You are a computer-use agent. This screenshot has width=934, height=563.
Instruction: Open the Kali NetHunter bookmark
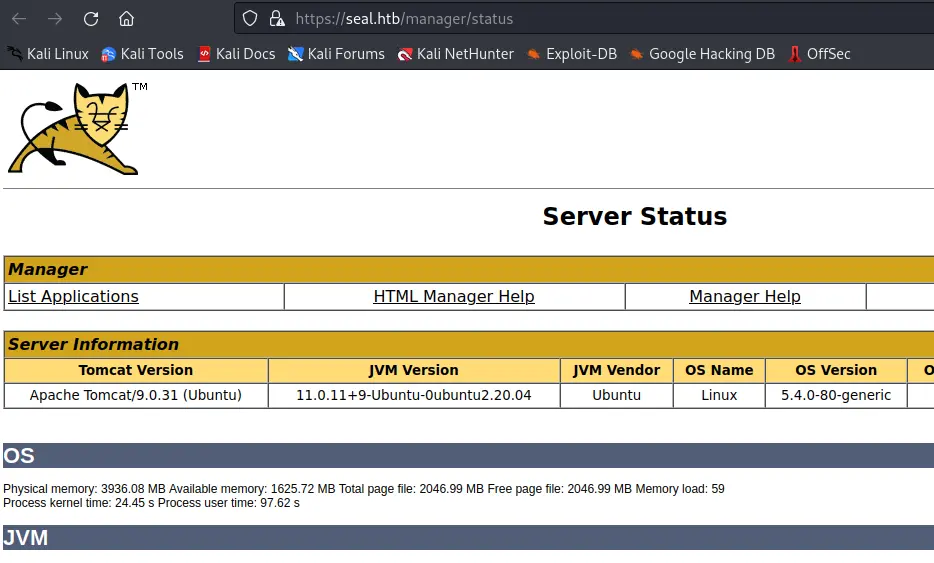point(455,54)
